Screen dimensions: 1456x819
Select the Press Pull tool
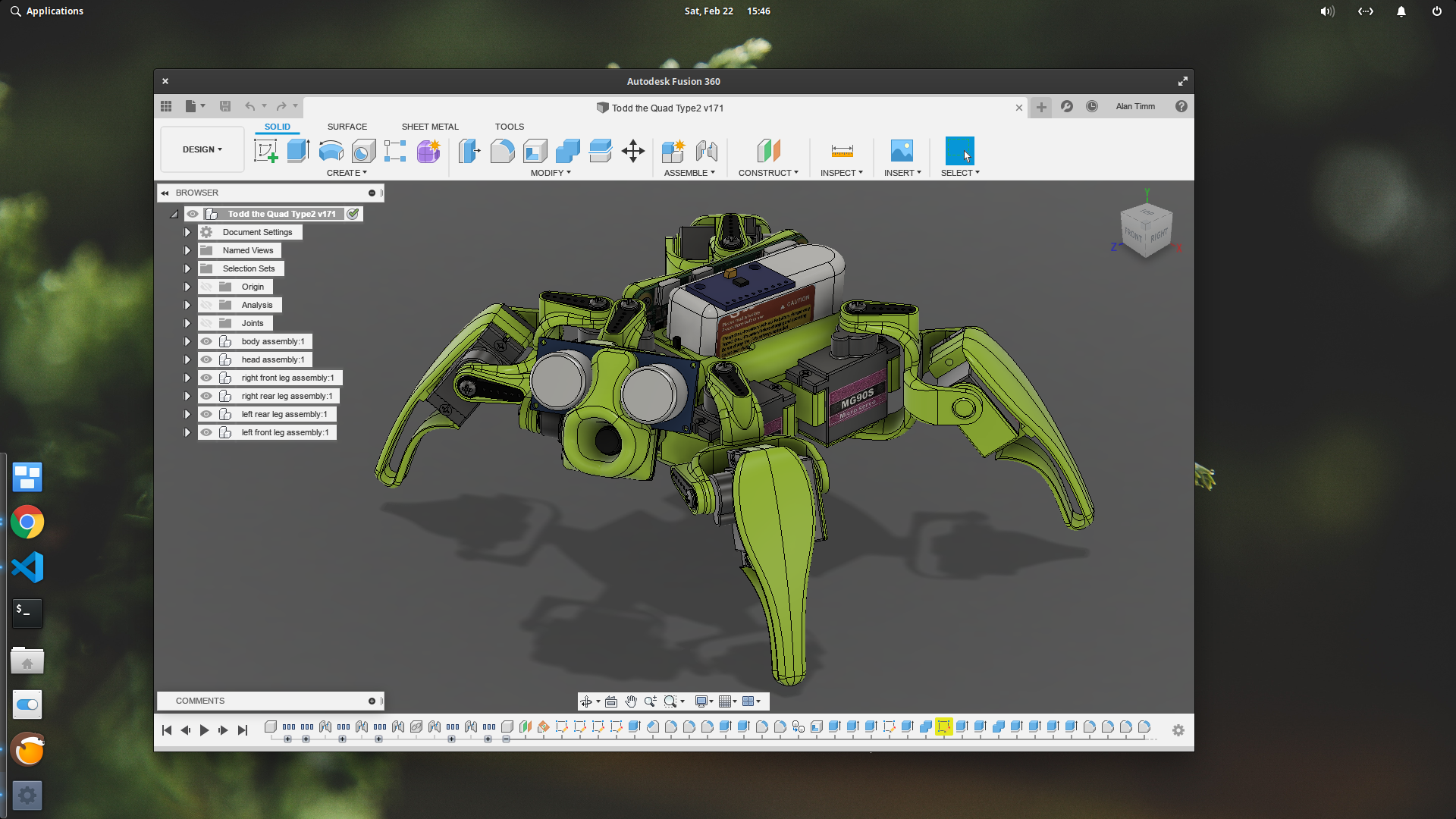469,150
